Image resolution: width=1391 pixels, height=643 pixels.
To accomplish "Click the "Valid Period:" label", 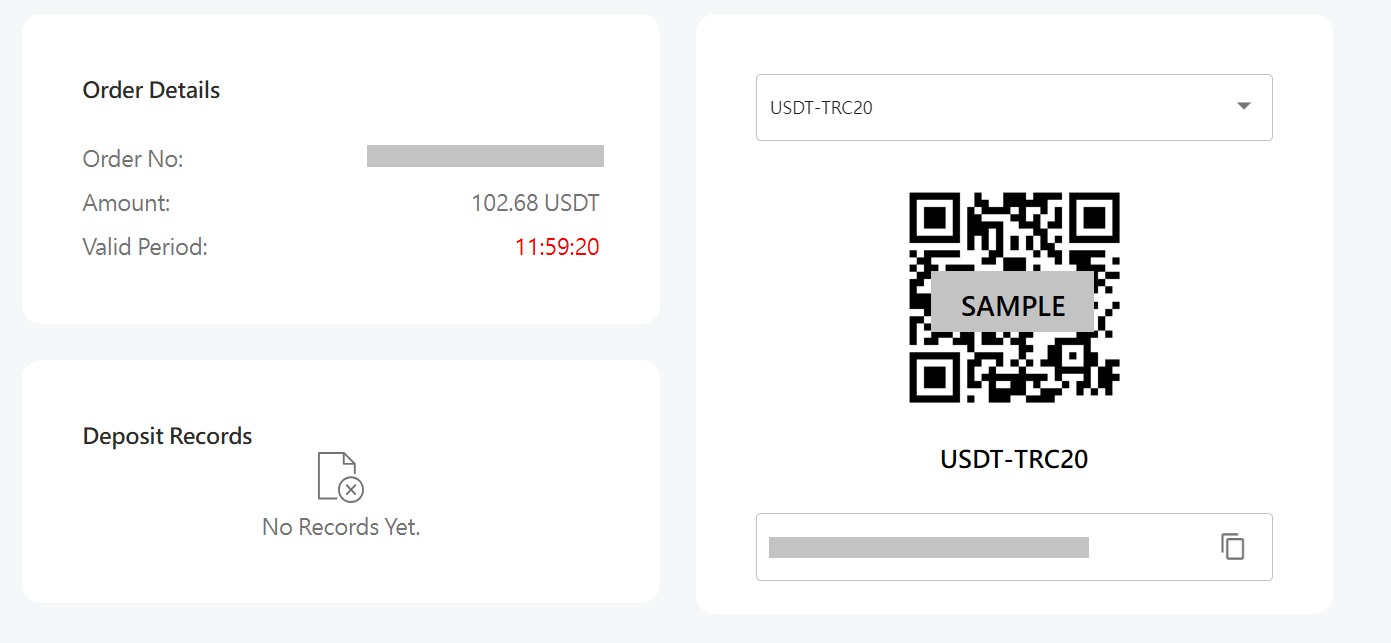I will click(x=145, y=247).
